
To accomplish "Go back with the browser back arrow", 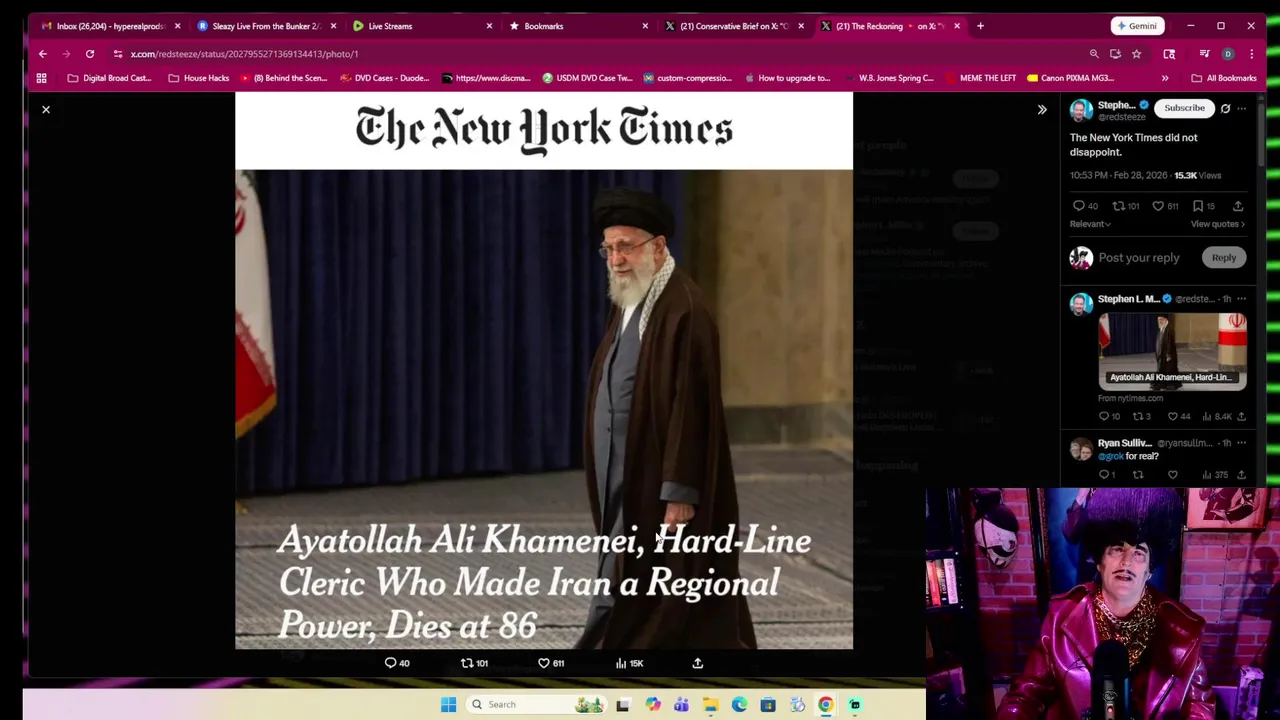I will 42,54.
